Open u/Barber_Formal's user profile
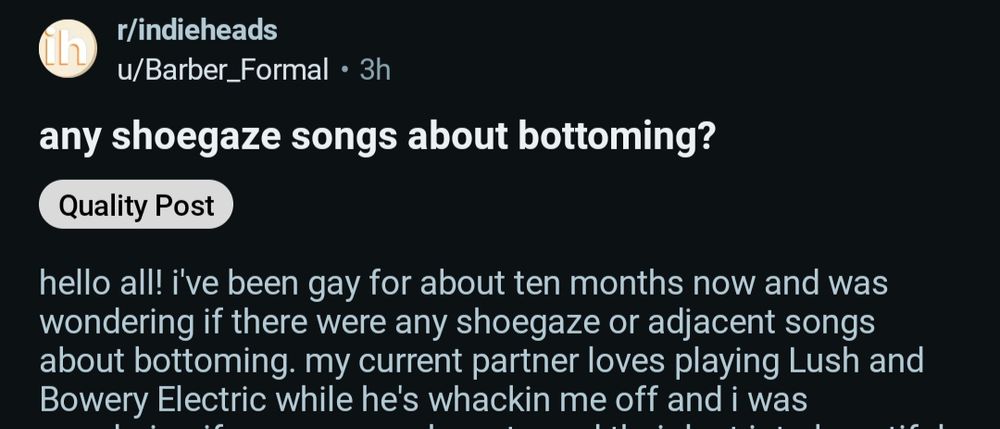This screenshot has width=1000, height=429. click(223, 70)
